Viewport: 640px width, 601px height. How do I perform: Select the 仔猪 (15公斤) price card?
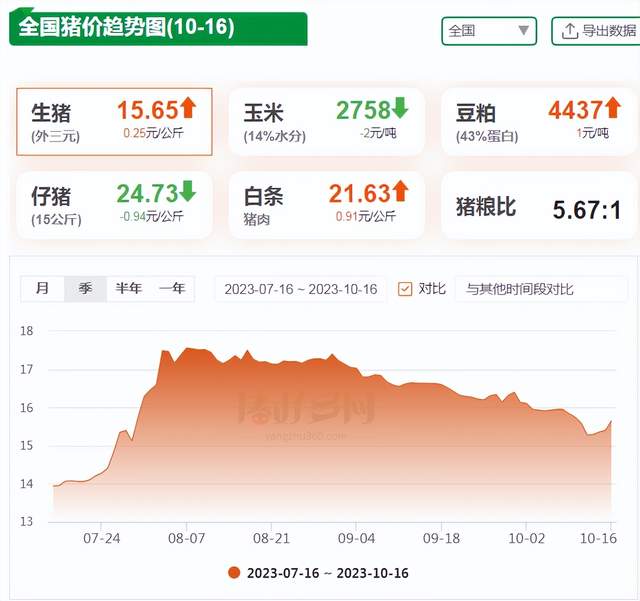point(114,205)
